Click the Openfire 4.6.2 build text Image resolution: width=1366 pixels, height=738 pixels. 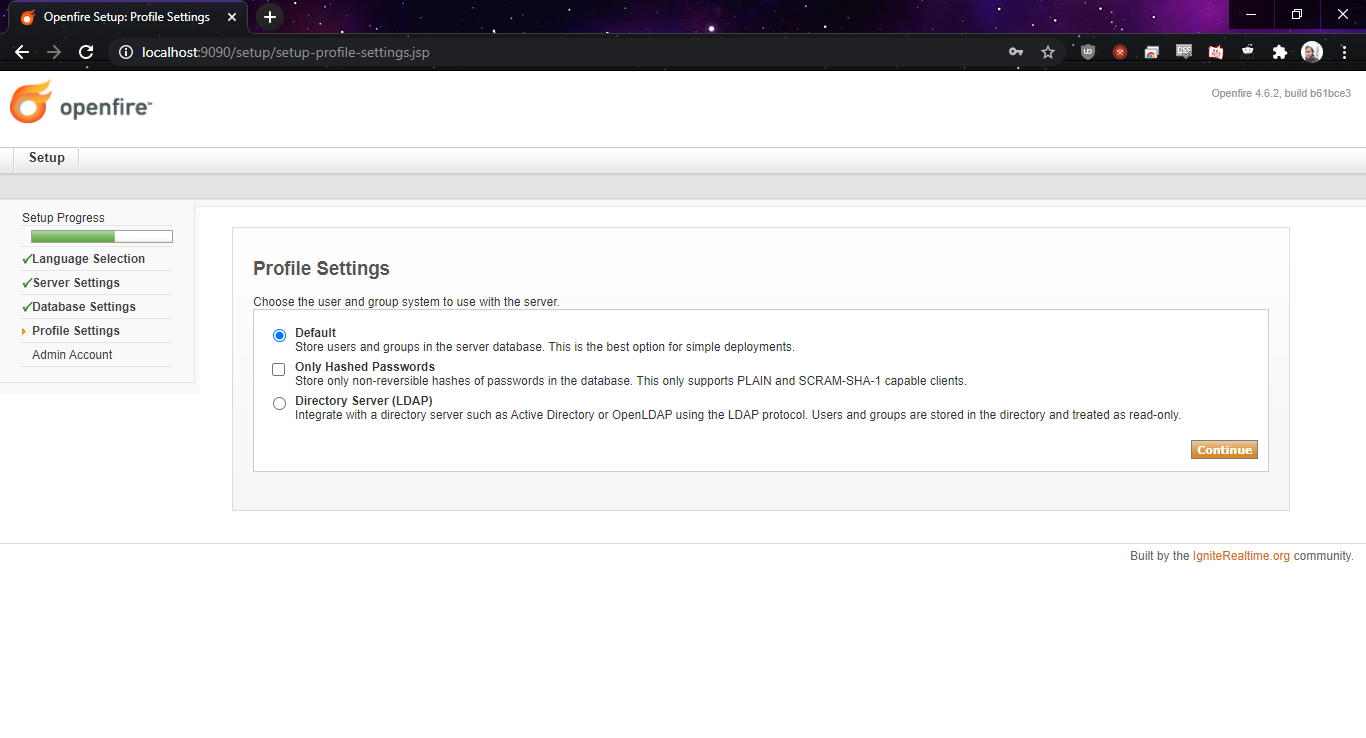[1281, 93]
